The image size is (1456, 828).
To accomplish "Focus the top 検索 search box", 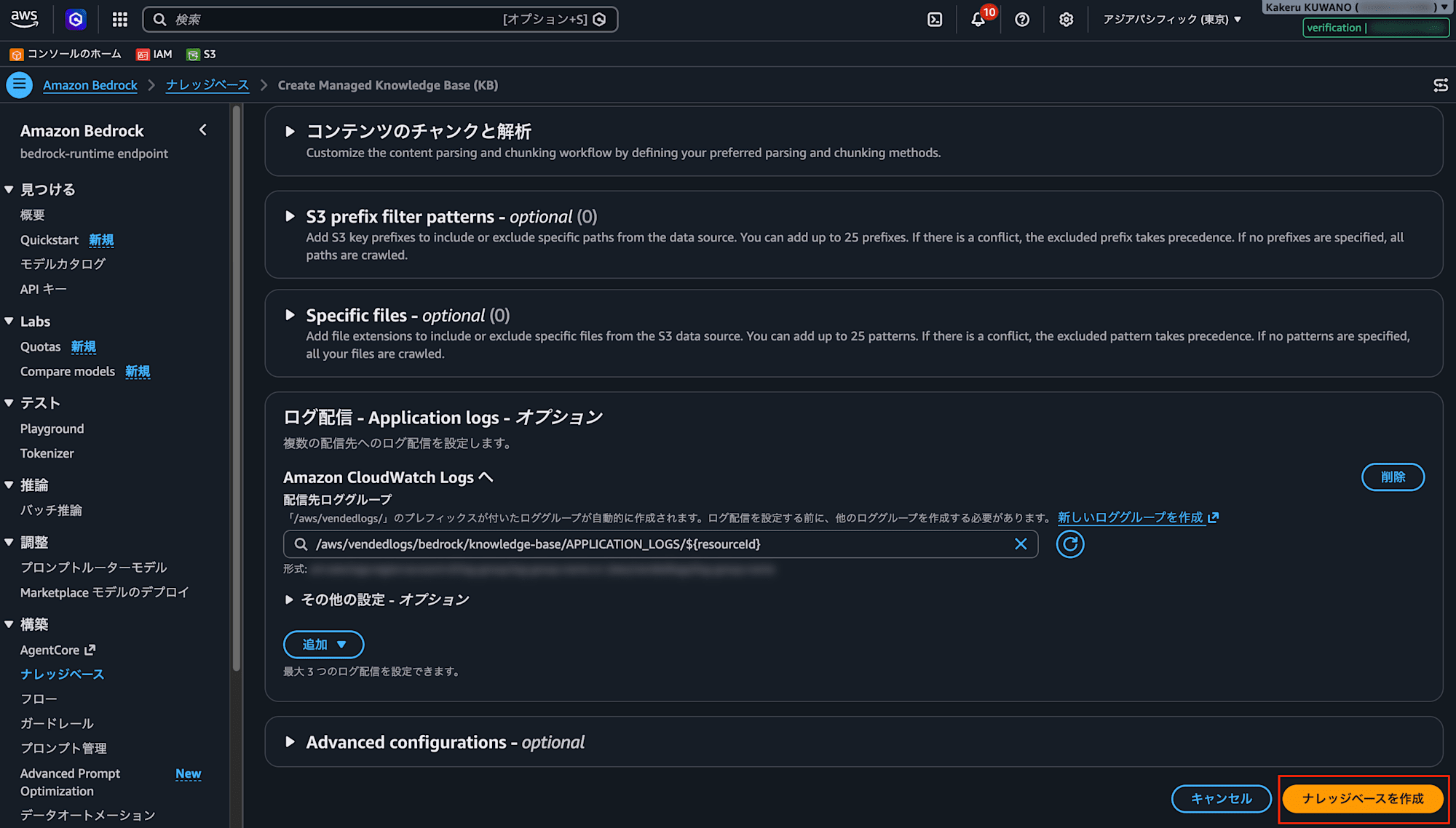I will pos(380,20).
